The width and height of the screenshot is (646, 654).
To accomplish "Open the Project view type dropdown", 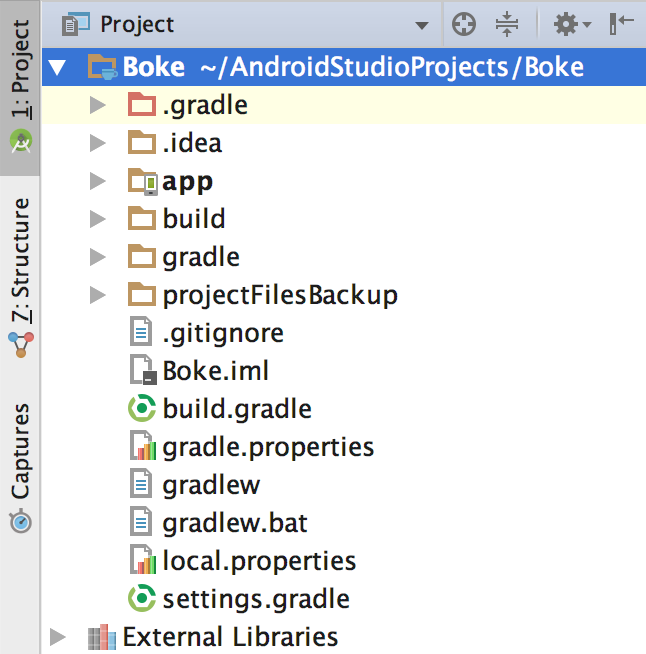I will pyautogui.click(x=422, y=25).
